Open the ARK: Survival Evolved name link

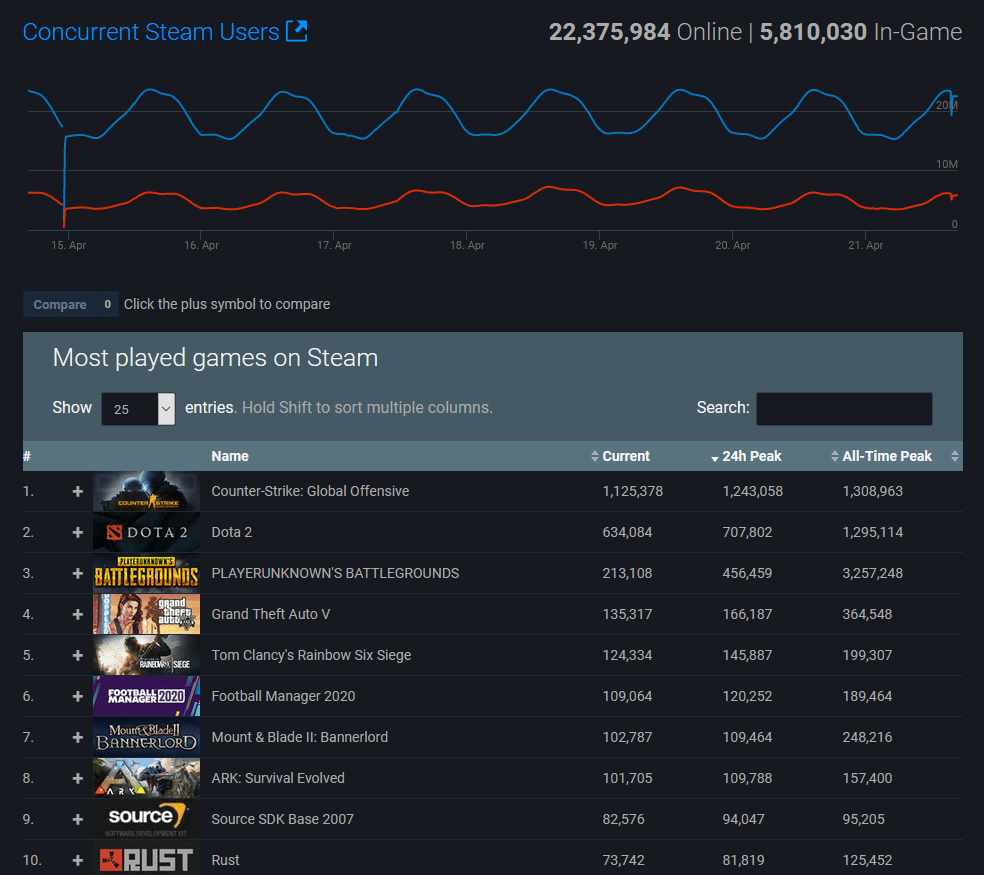click(x=278, y=778)
